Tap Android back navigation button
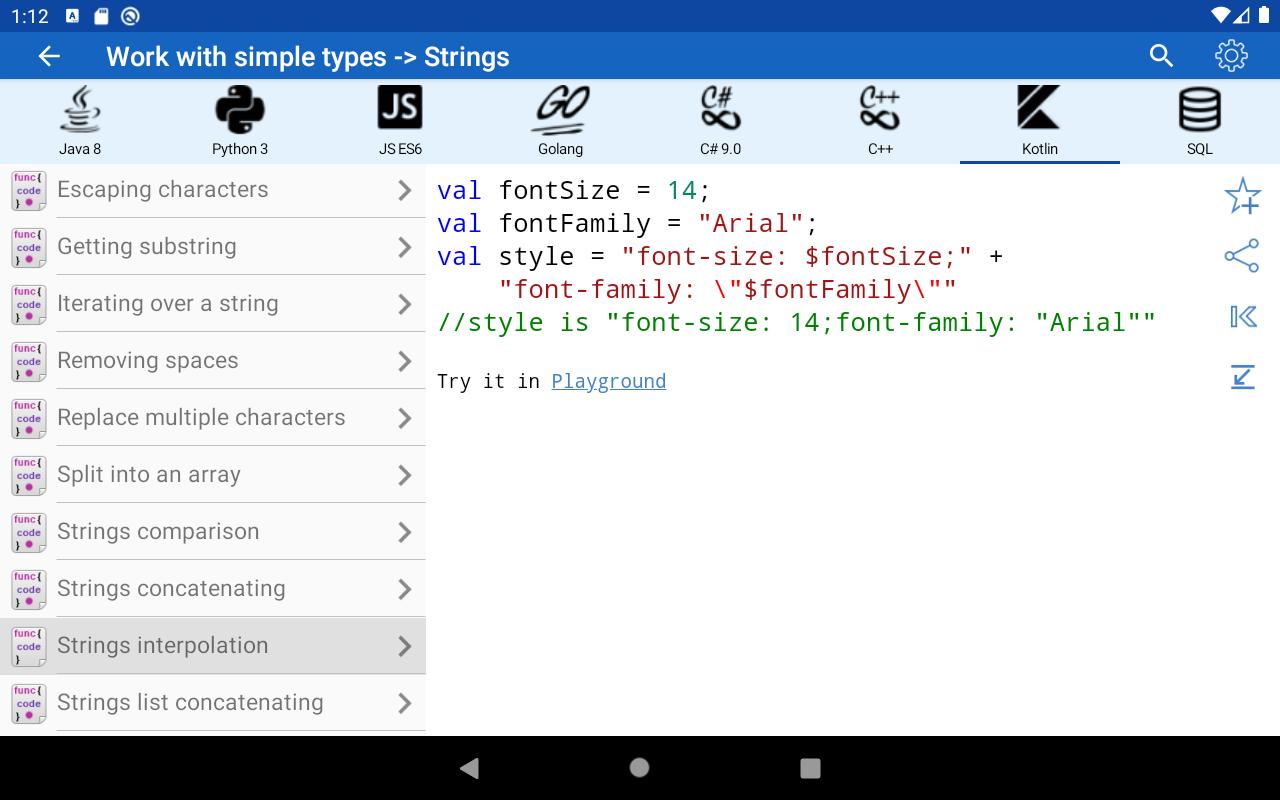 [x=469, y=768]
